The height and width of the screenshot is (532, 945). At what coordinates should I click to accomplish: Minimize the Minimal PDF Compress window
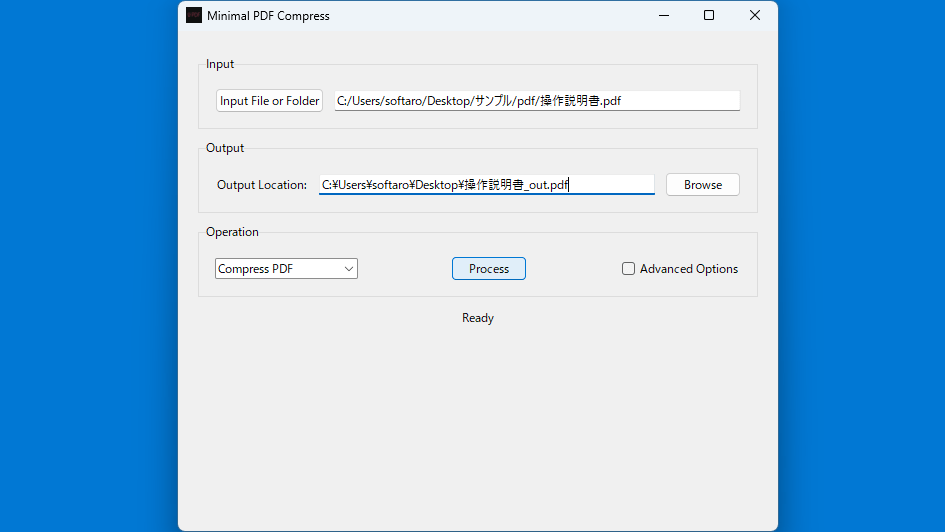[664, 16]
